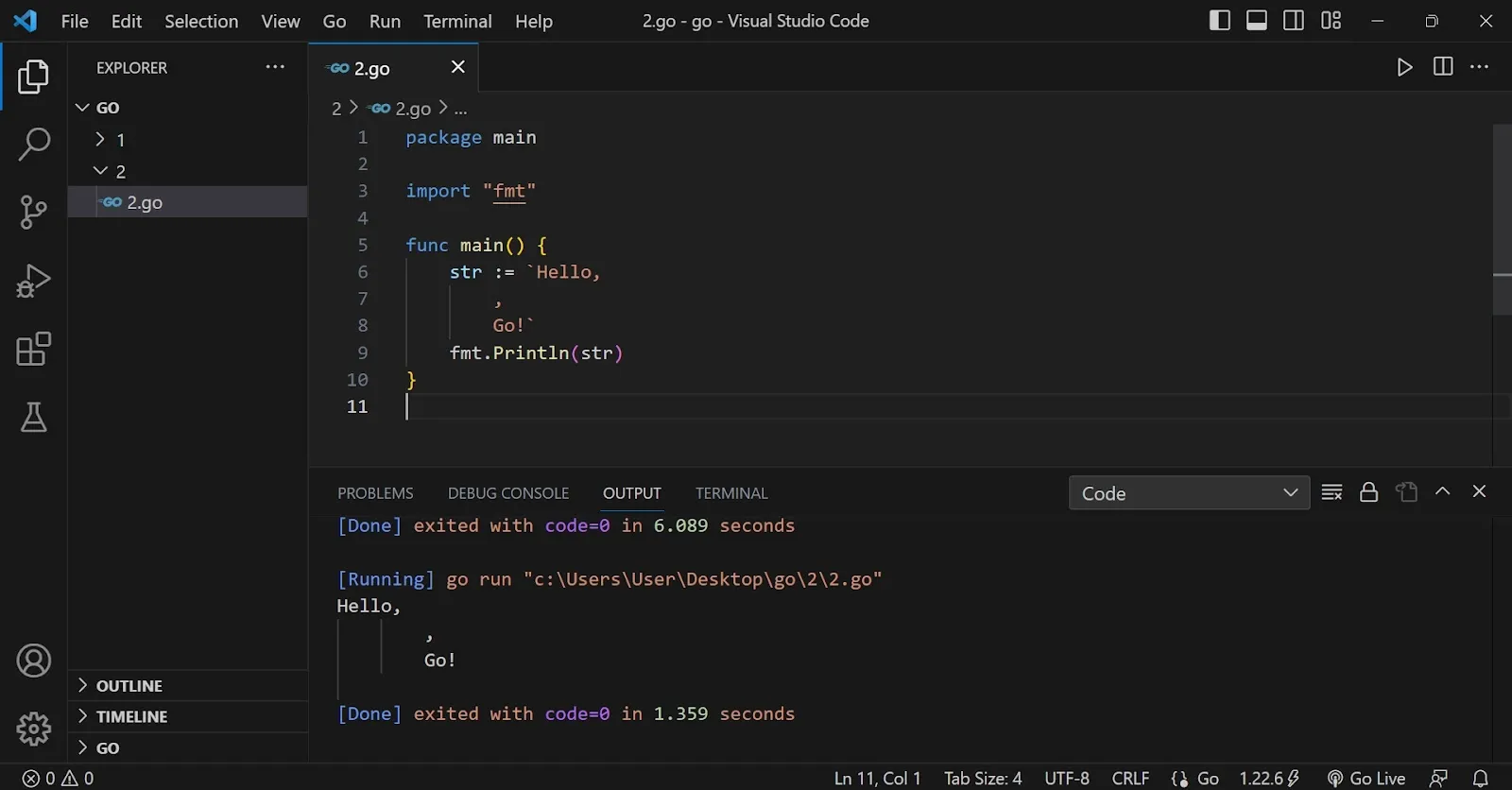Open the Search view
The height and width of the screenshot is (790, 1512).
pyautogui.click(x=33, y=145)
